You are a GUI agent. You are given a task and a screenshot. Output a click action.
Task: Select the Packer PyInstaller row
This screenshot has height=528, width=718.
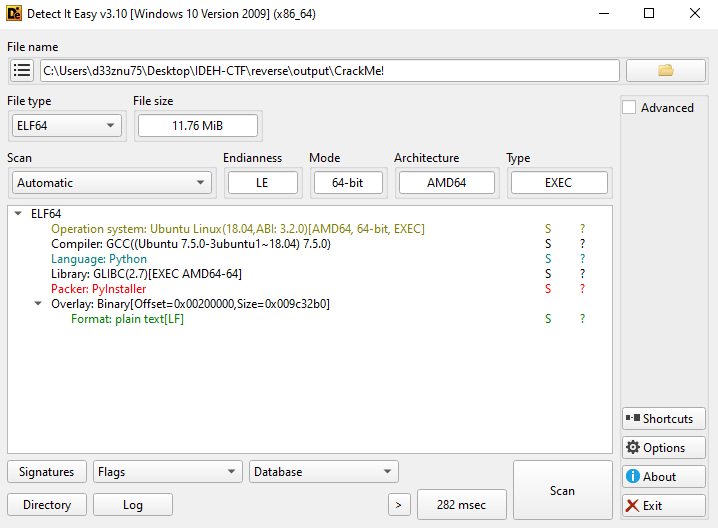[98, 289]
